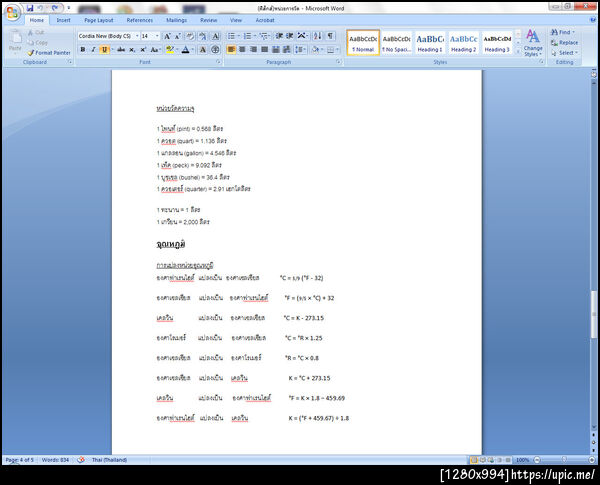Screen dimensions: 600x485
Task: Open the Office Button menu
Action: pyautogui.click(x=12, y=12)
